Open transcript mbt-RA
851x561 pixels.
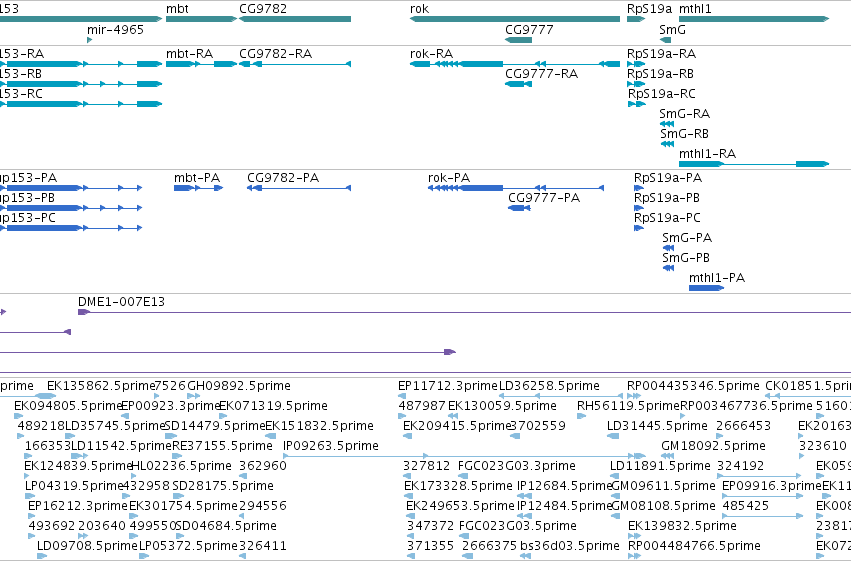189,54
